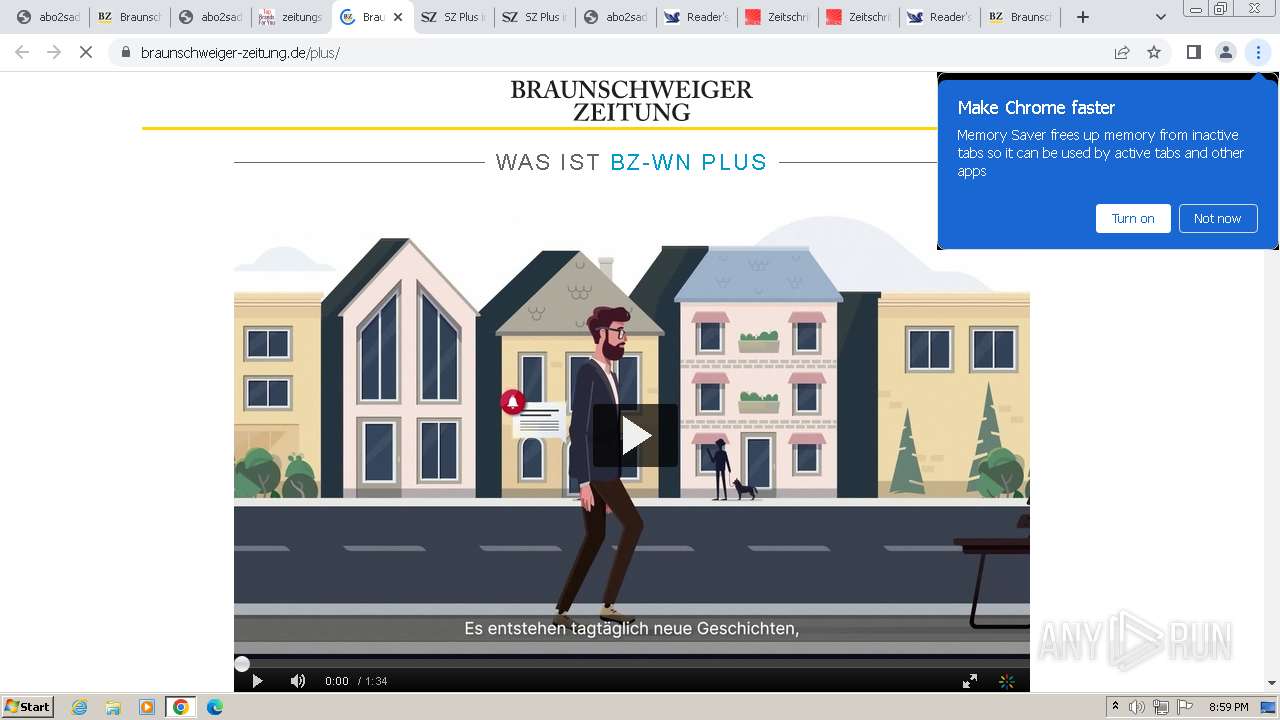Image resolution: width=1280 pixels, height=720 pixels.
Task: View site security lock info
Action: [125, 52]
